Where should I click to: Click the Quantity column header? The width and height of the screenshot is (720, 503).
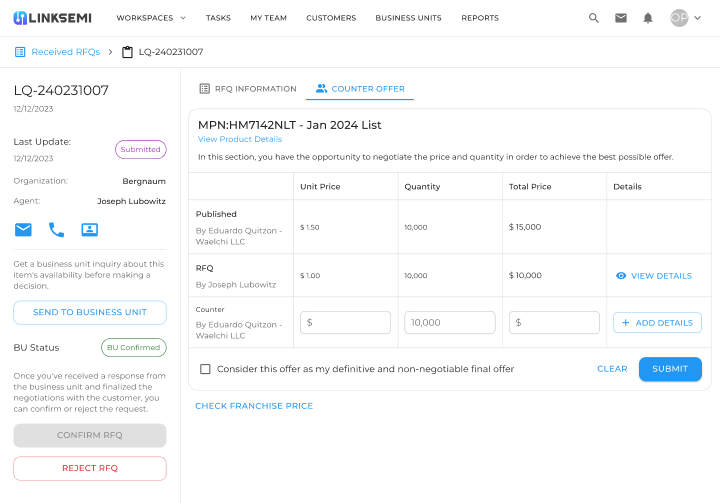pos(422,187)
